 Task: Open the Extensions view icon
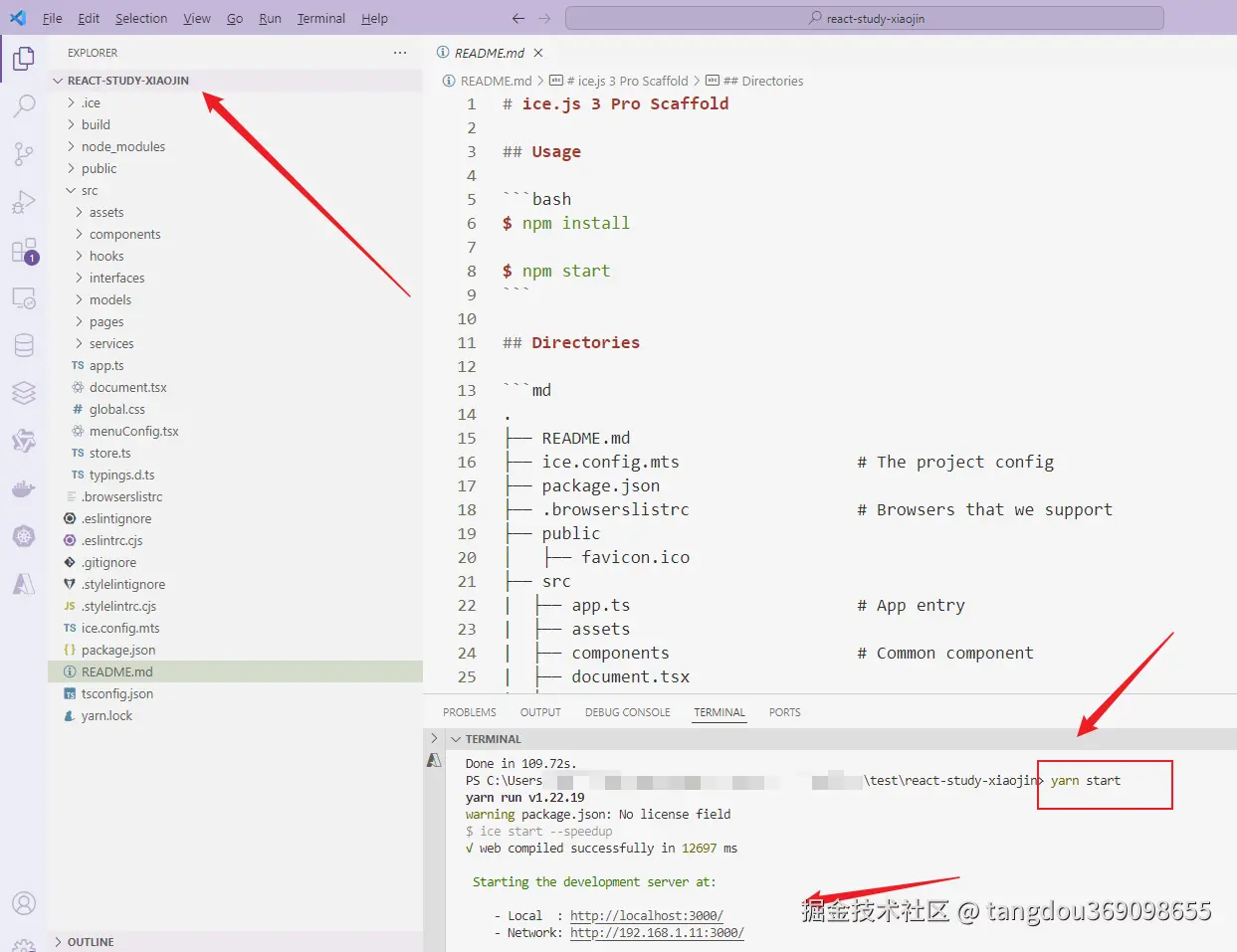(24, 251)
